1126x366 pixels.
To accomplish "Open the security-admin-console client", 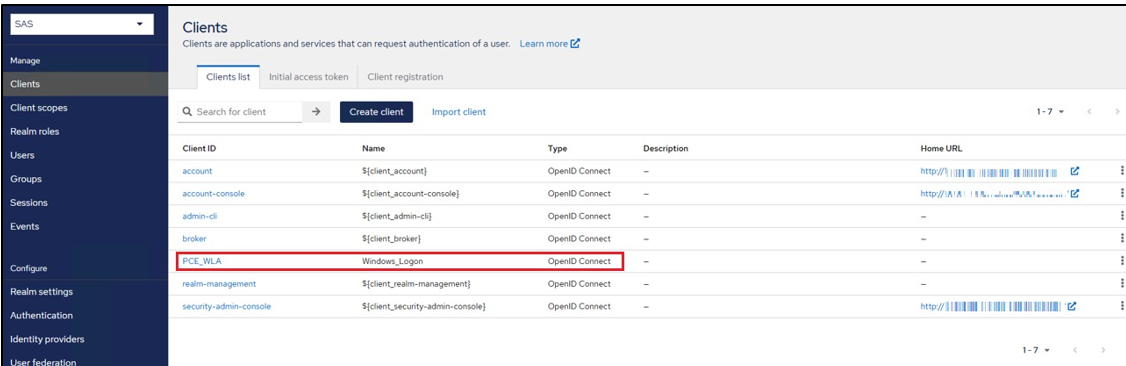I will click(x=227, y=306).
